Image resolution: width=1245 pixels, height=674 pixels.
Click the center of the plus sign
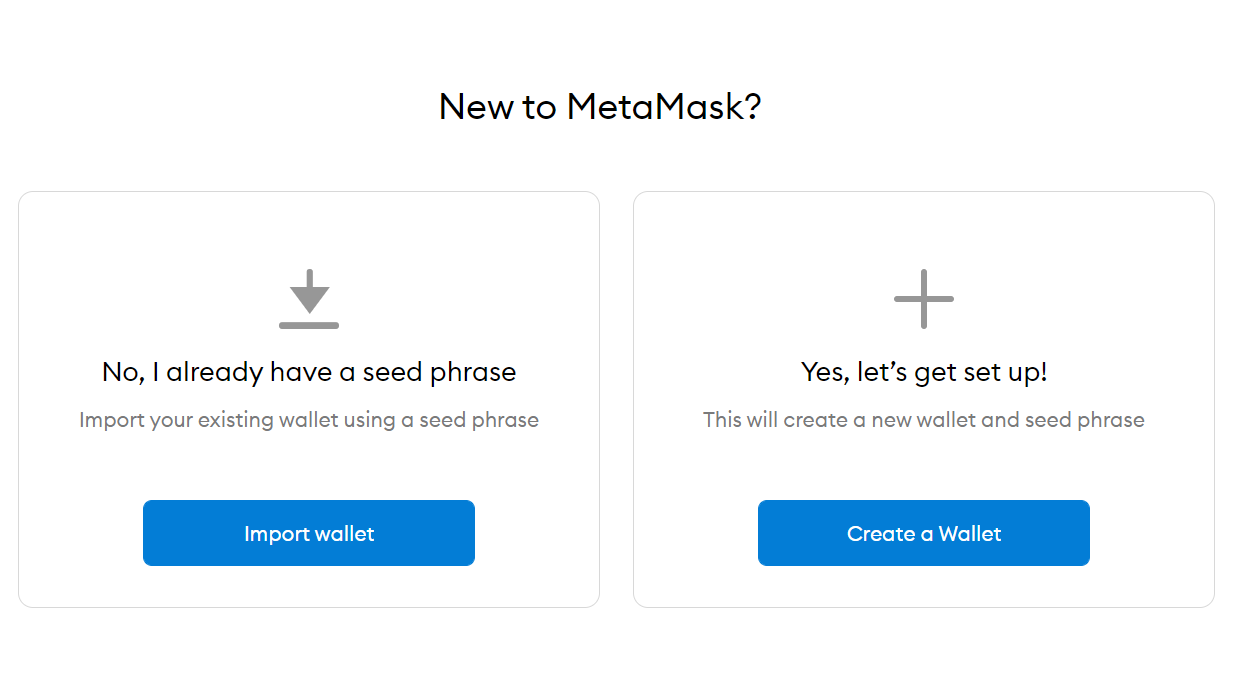click(923, 298)
